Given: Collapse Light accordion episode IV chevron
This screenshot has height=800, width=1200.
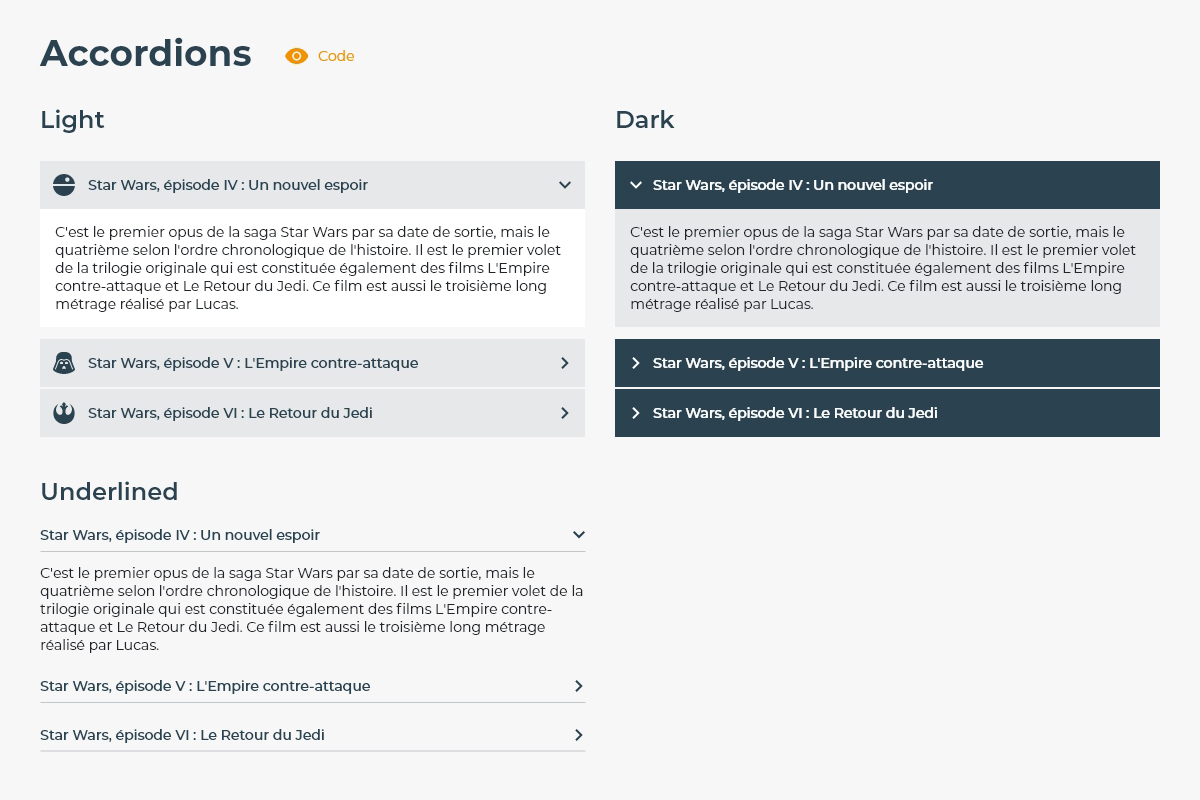Looking at the screenshot, I should click(565, 185).
